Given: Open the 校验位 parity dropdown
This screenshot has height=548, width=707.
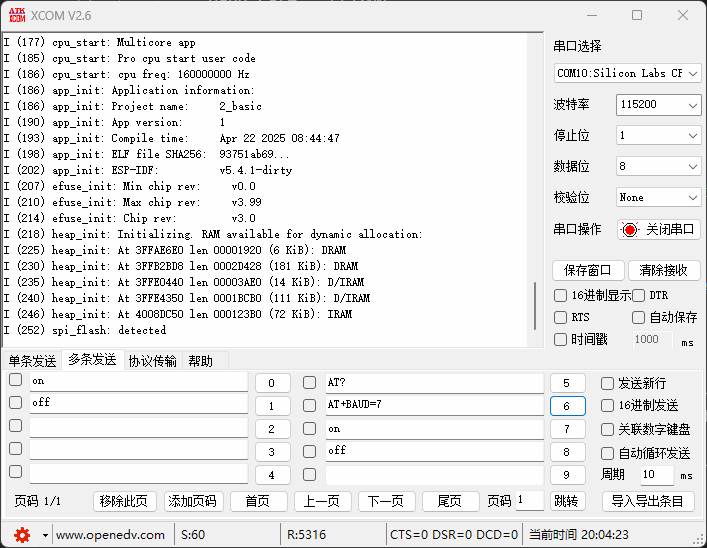Looking at the screenshot, I should (x=658, y=198).
